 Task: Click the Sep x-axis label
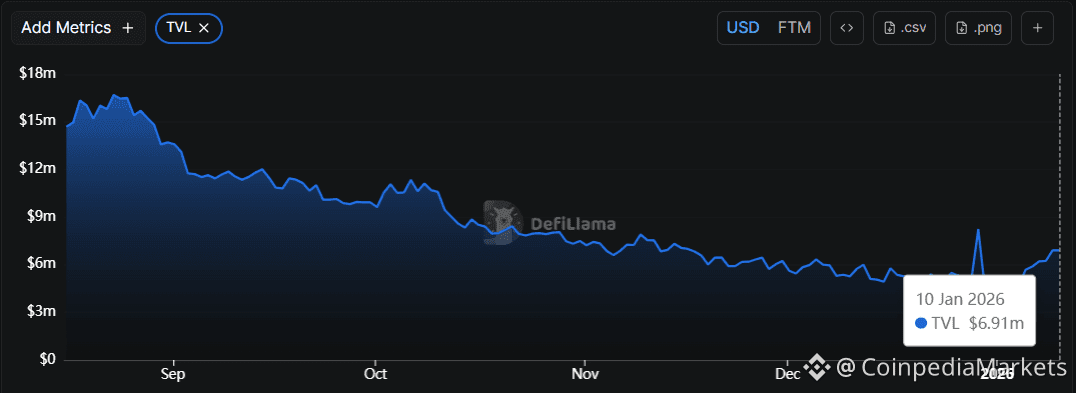[174, 374]
